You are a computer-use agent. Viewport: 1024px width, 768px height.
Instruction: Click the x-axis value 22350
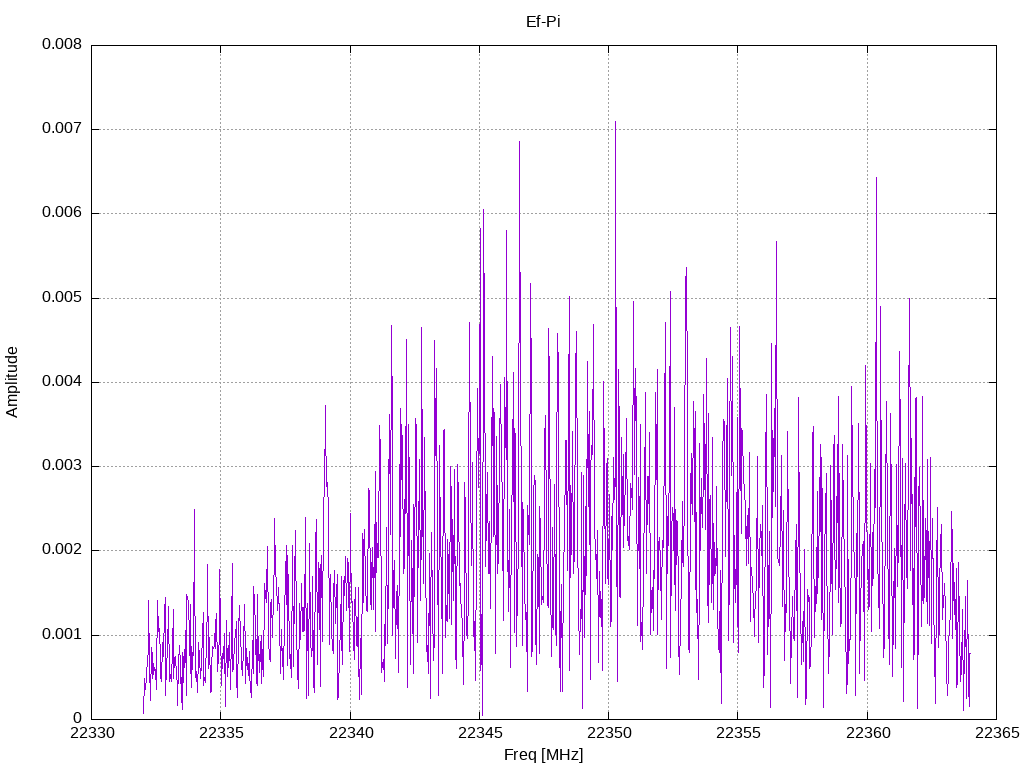tap(609, 733)
